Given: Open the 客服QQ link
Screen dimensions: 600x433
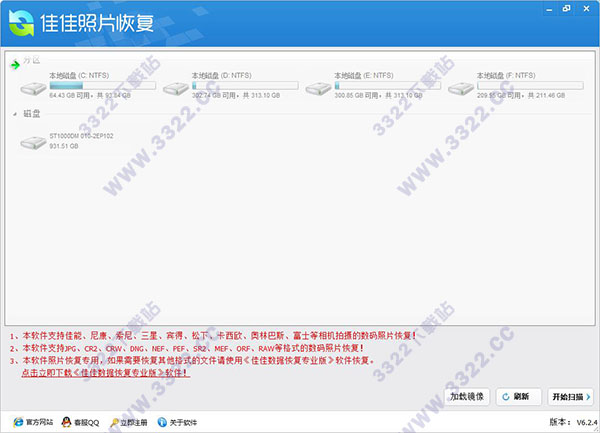Looking at the screenshot, I should pos(86,423).
